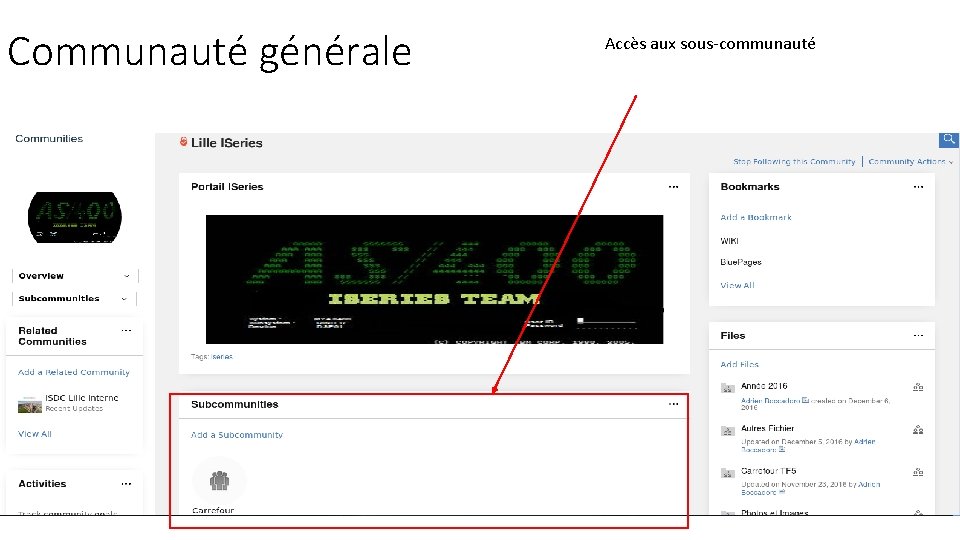Open Subcommunities panel ellipsis menu

click(x=673, y=404)
